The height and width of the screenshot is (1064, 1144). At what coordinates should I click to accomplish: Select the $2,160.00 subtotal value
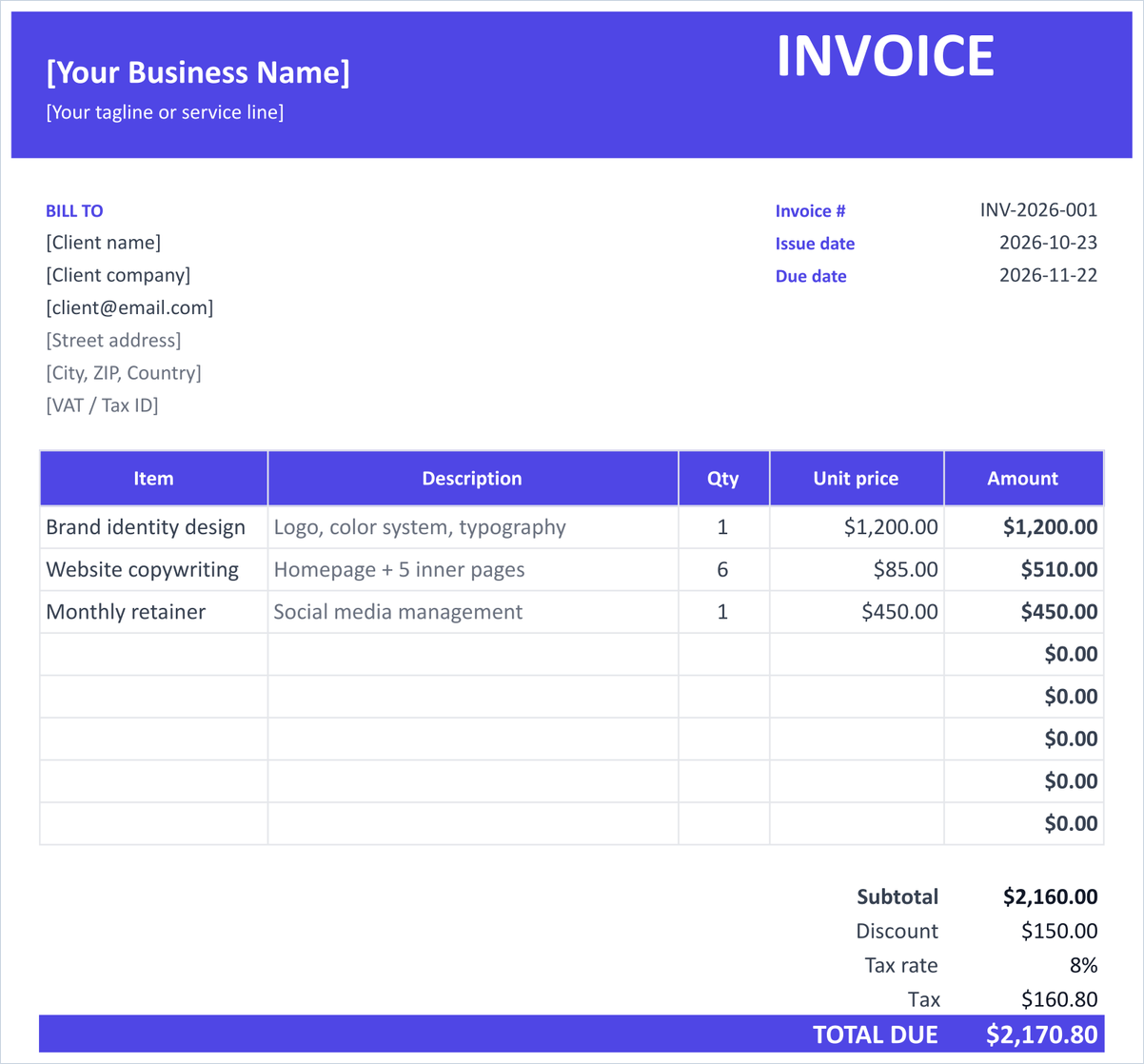pos(1051,897)
